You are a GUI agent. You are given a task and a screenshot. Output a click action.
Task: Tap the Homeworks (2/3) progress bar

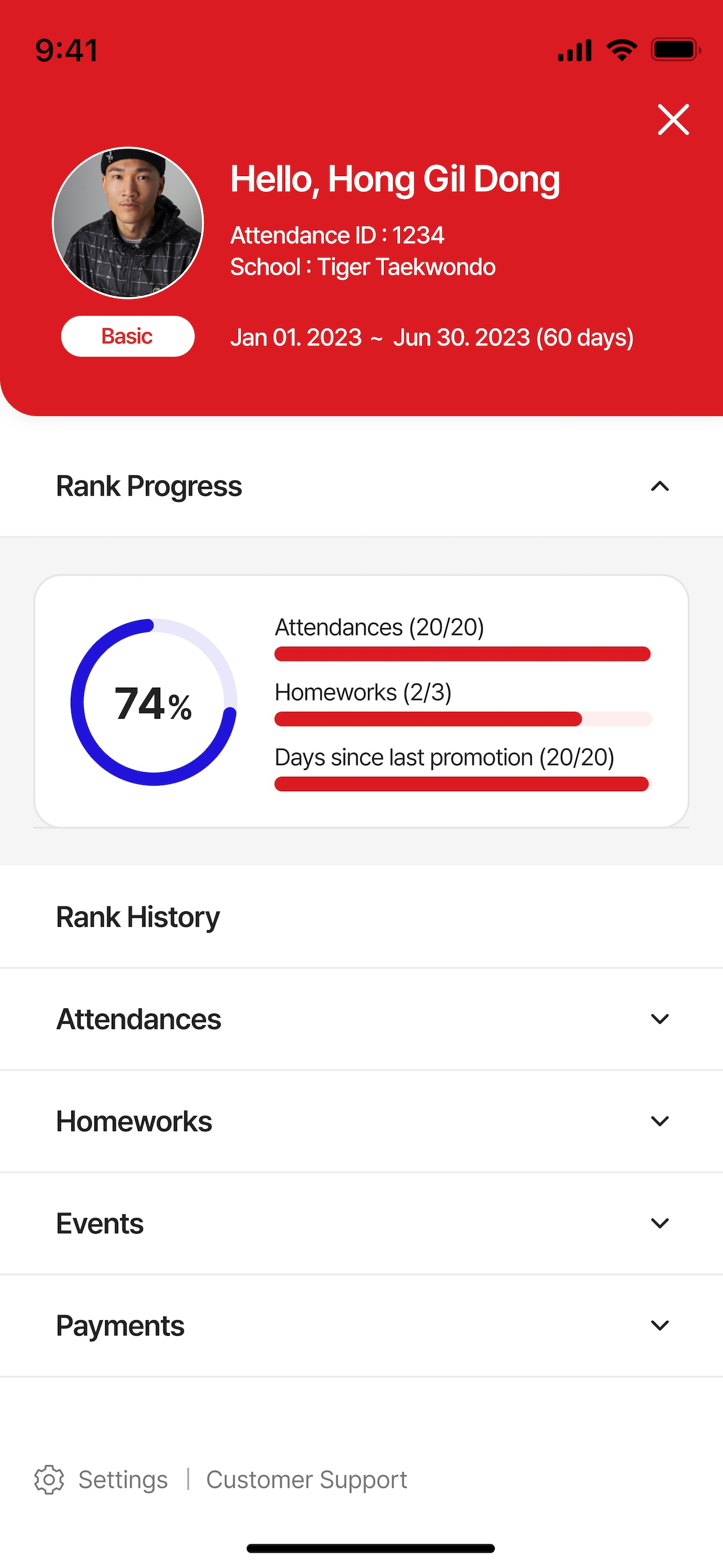[463, 719]
